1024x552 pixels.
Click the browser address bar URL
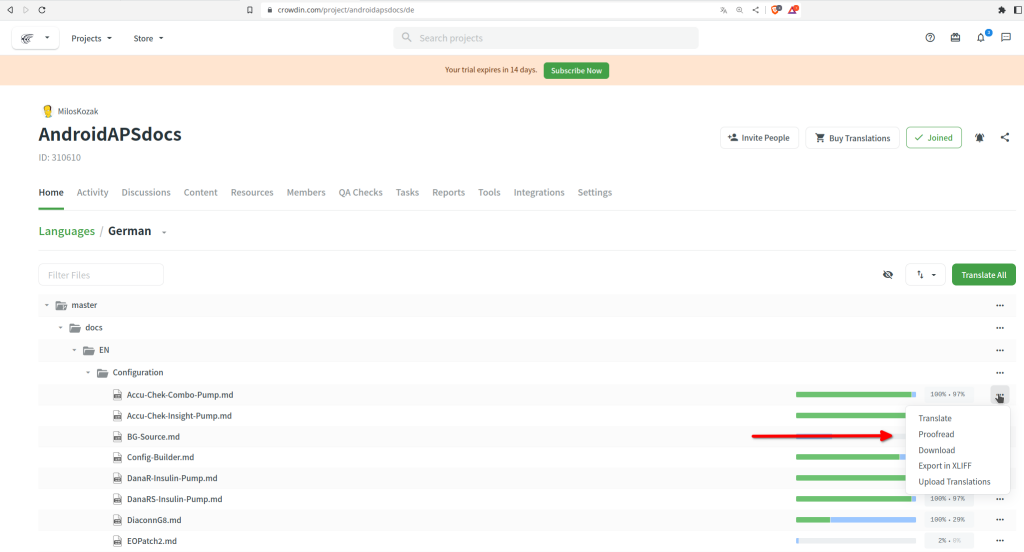[346, 10]
